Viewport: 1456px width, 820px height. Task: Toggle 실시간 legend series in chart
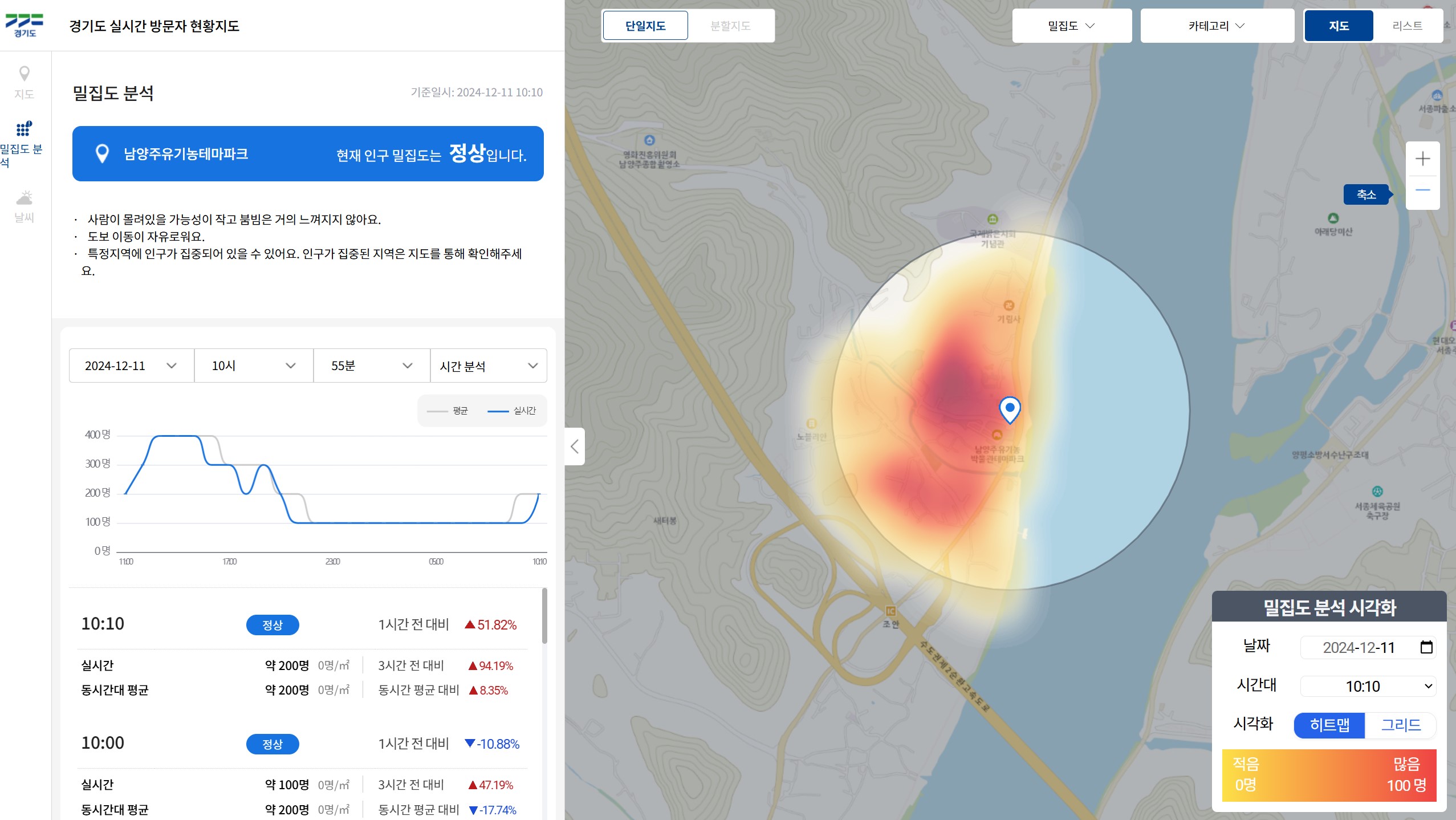[x=512, y=411]
